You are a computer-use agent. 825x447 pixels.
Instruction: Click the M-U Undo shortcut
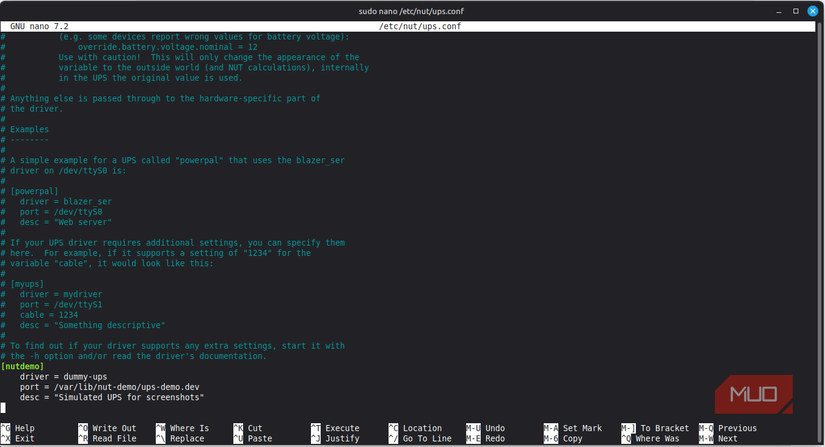click(486, 428)
